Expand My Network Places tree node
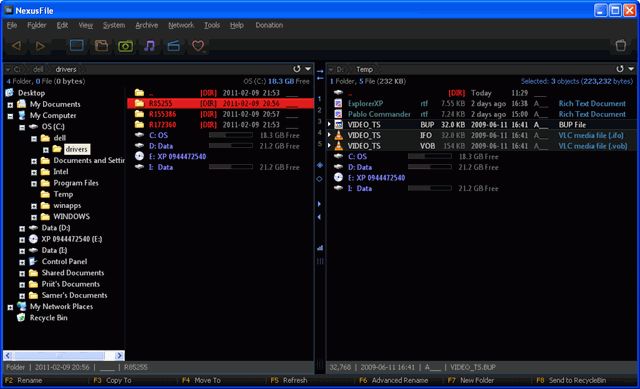Viewport: 640px width, 389px height. click(10, 307)
